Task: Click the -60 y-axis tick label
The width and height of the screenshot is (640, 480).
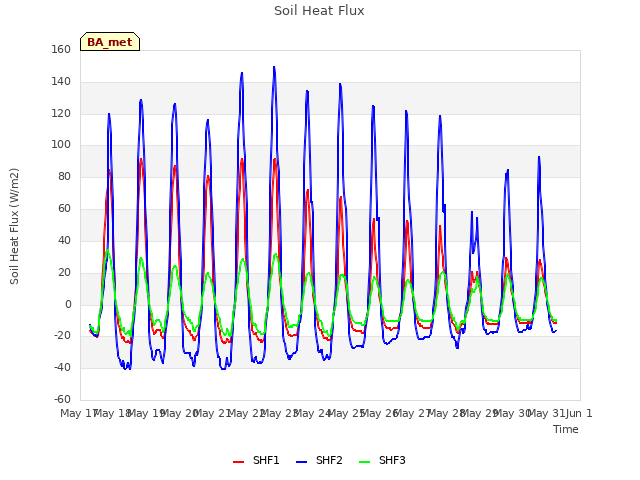Action: [62, 399]
